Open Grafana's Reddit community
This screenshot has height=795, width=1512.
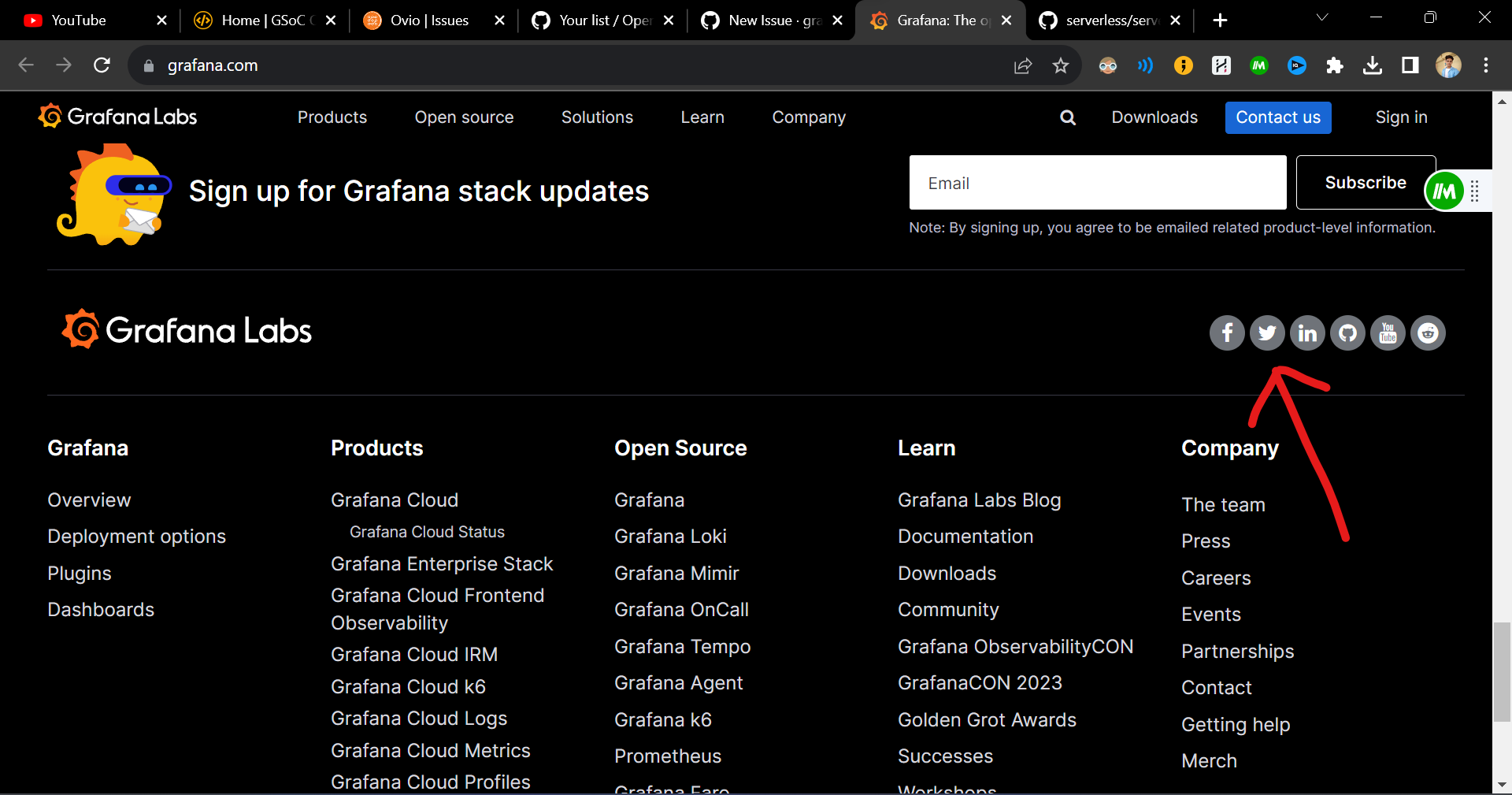[x=1428, y=332]
